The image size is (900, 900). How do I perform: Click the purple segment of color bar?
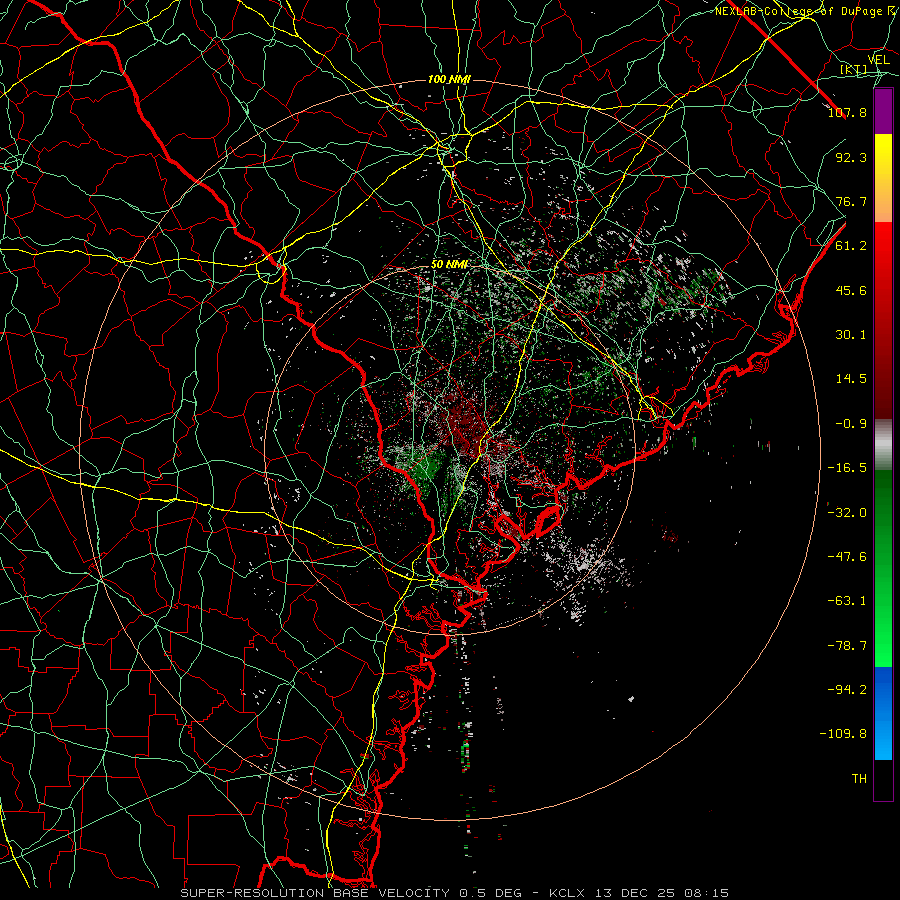[883, 112]
